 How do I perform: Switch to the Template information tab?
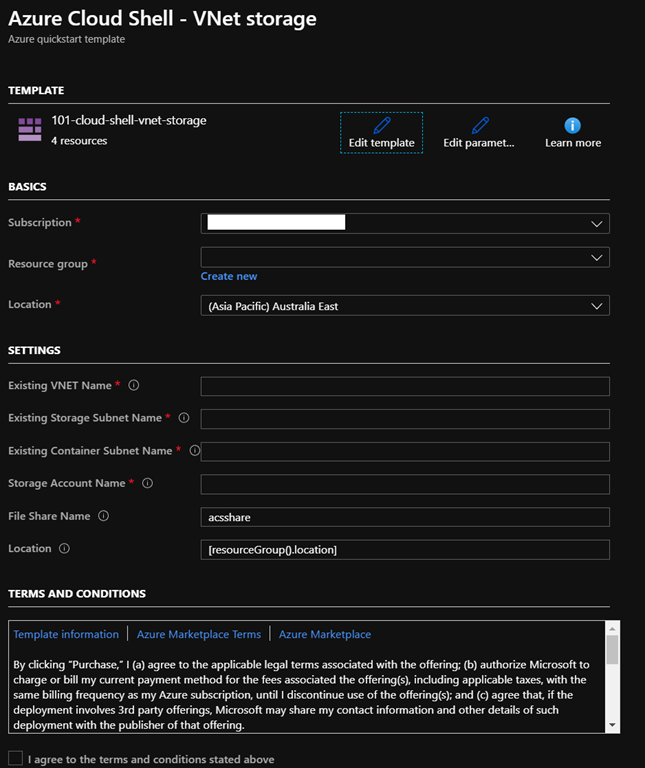click(x=65, y=634)
